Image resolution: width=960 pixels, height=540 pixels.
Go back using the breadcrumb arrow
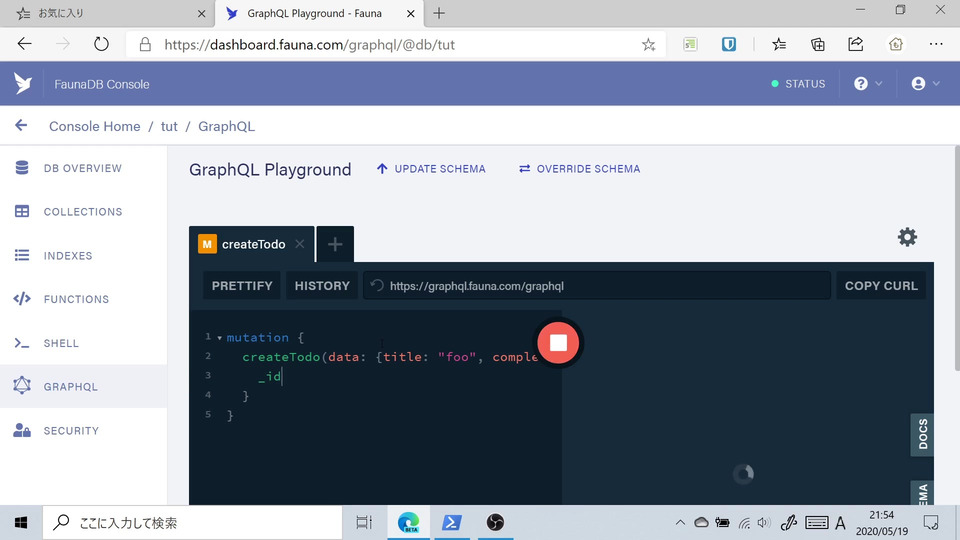pyautogui.click(x=21, y=126)
